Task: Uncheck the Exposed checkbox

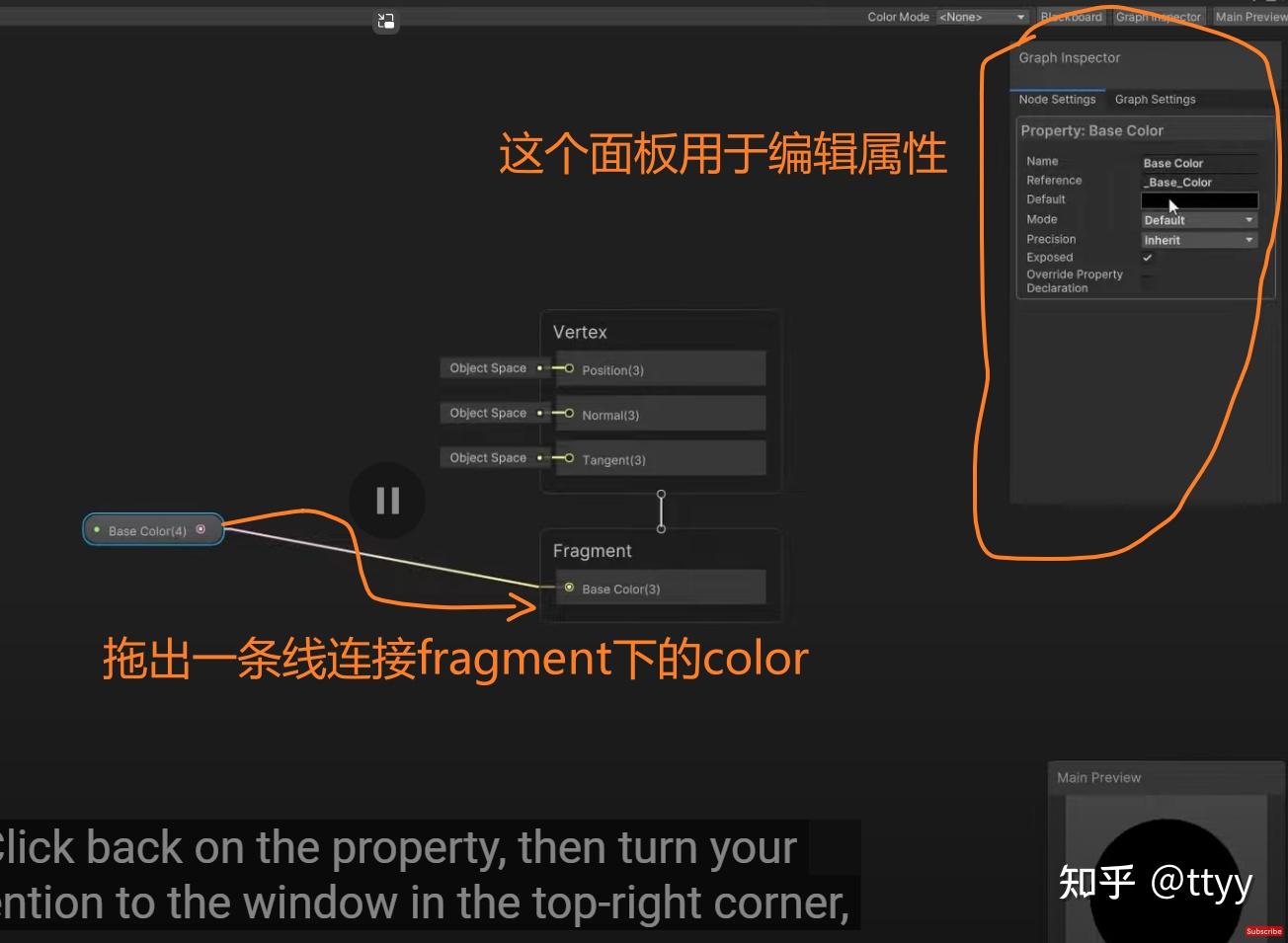Action: [1148, 257]
